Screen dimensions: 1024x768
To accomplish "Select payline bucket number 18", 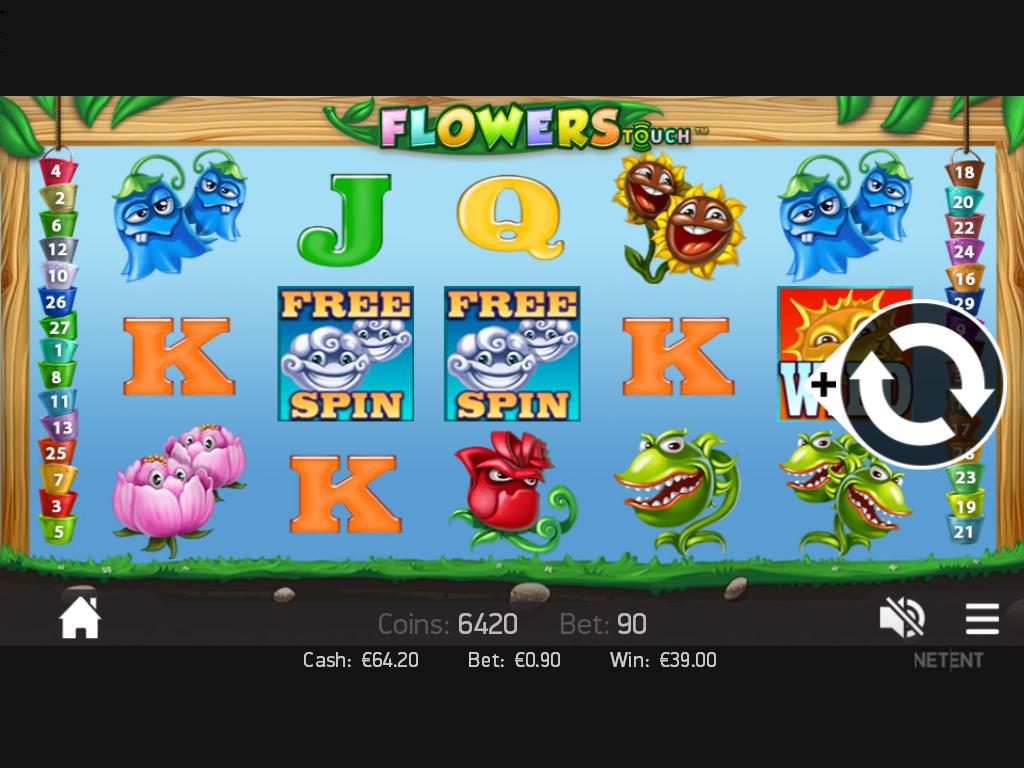I will coord(964,172).
